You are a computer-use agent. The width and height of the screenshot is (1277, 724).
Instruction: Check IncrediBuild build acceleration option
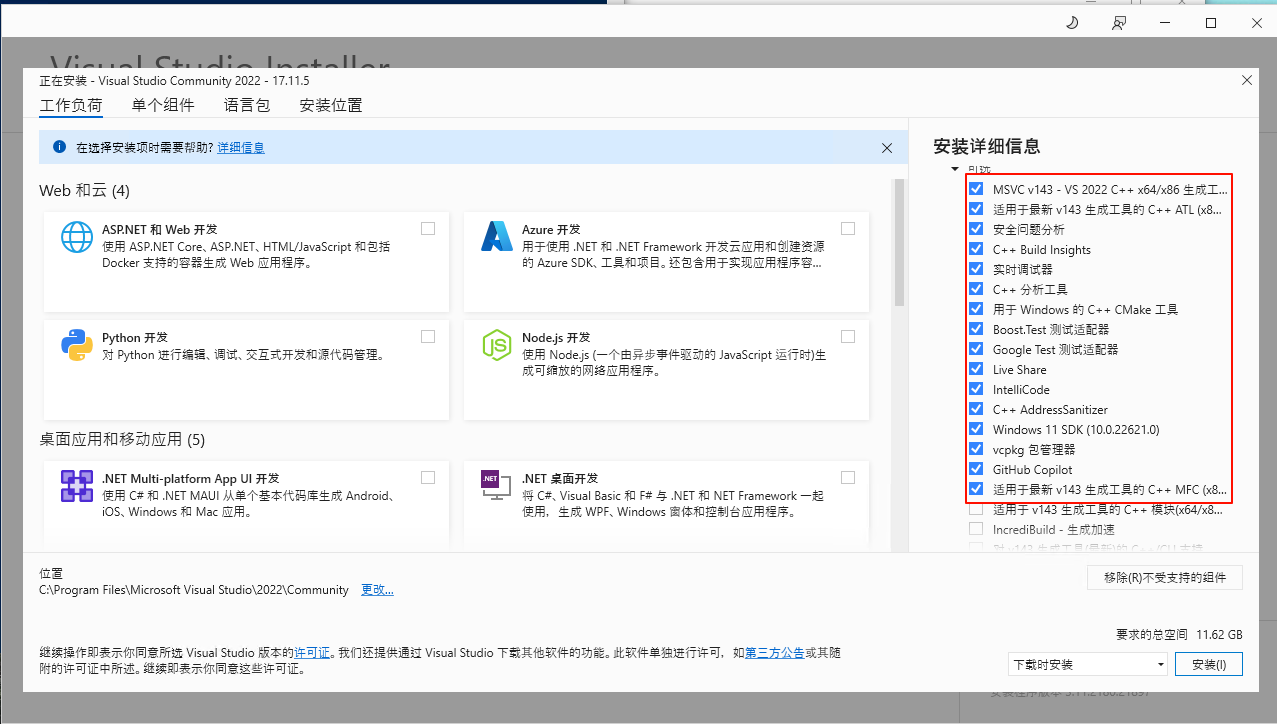pyautogui.click(x=976, y=529)
